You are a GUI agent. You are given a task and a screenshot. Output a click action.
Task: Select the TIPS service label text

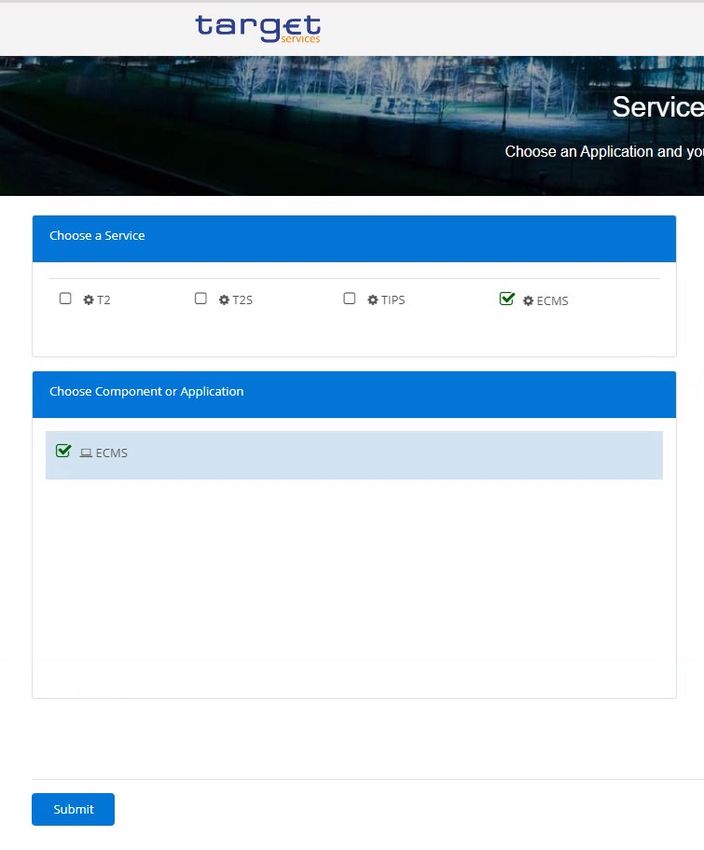pyautogui.click(x=393, y=300)
